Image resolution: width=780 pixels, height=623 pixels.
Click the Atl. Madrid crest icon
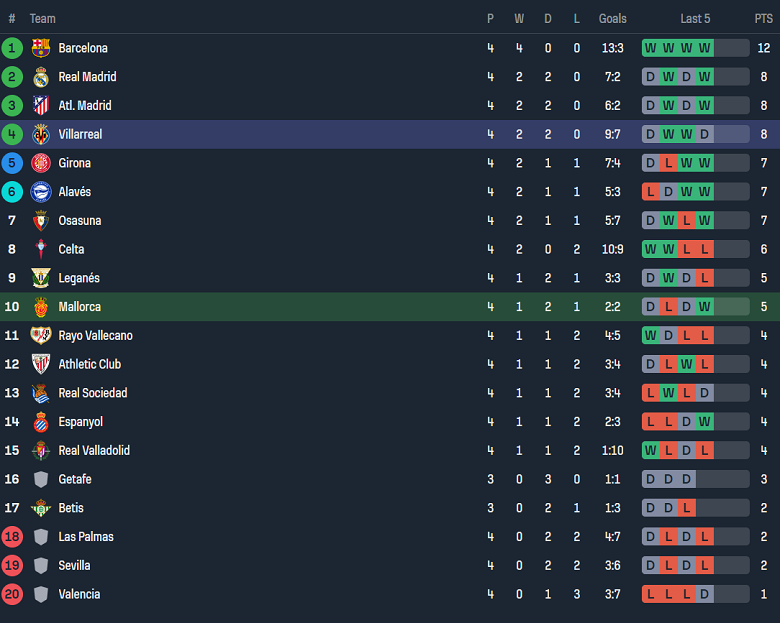[41, 106]
